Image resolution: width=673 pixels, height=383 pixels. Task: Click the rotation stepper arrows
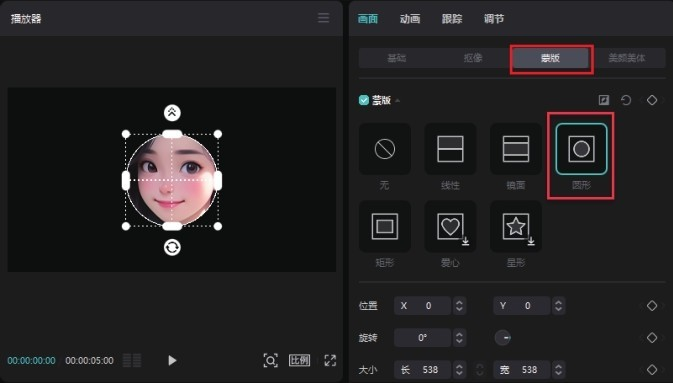click(459, 337)
